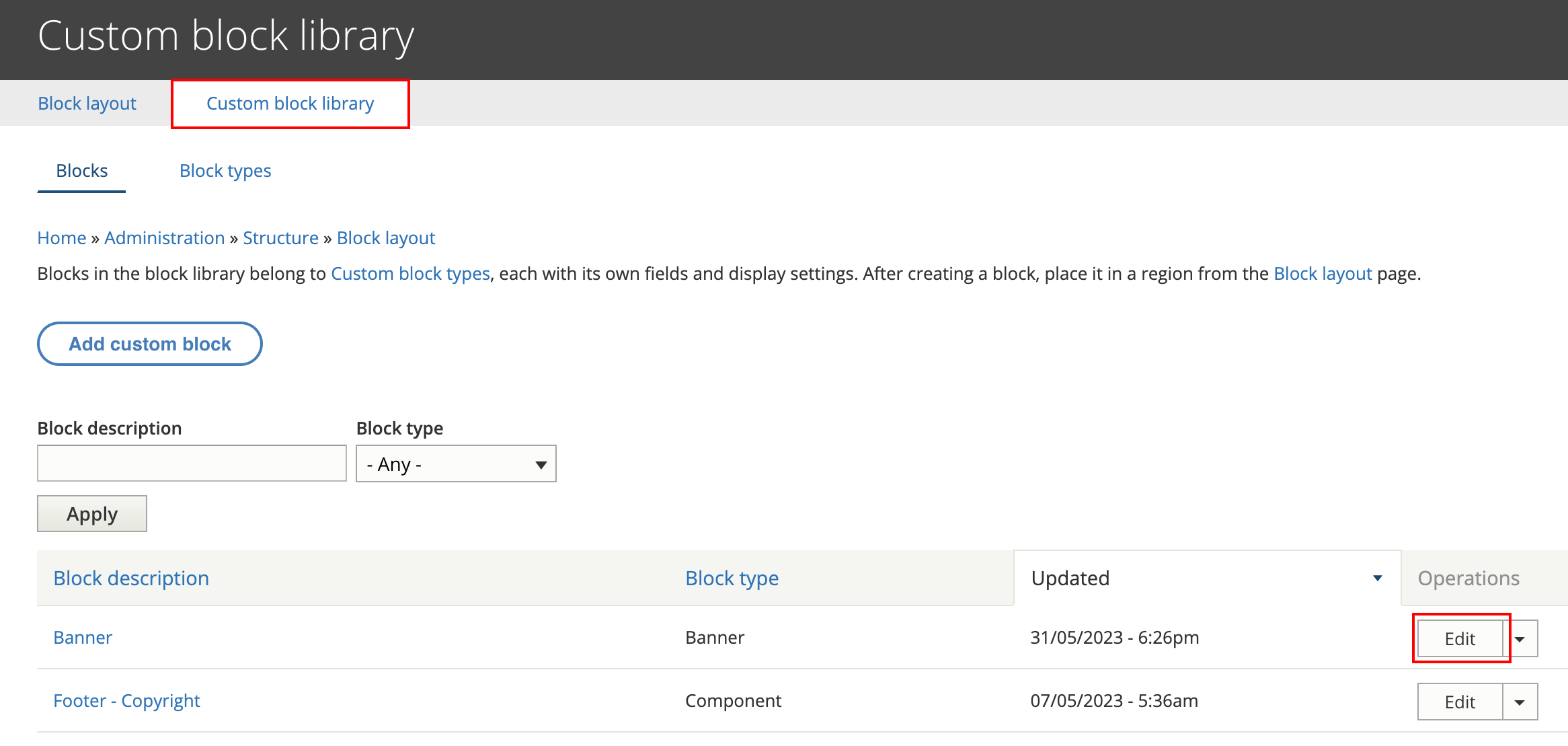
Task: Open the Block layout primary tab
Action: tap(87, 104)
